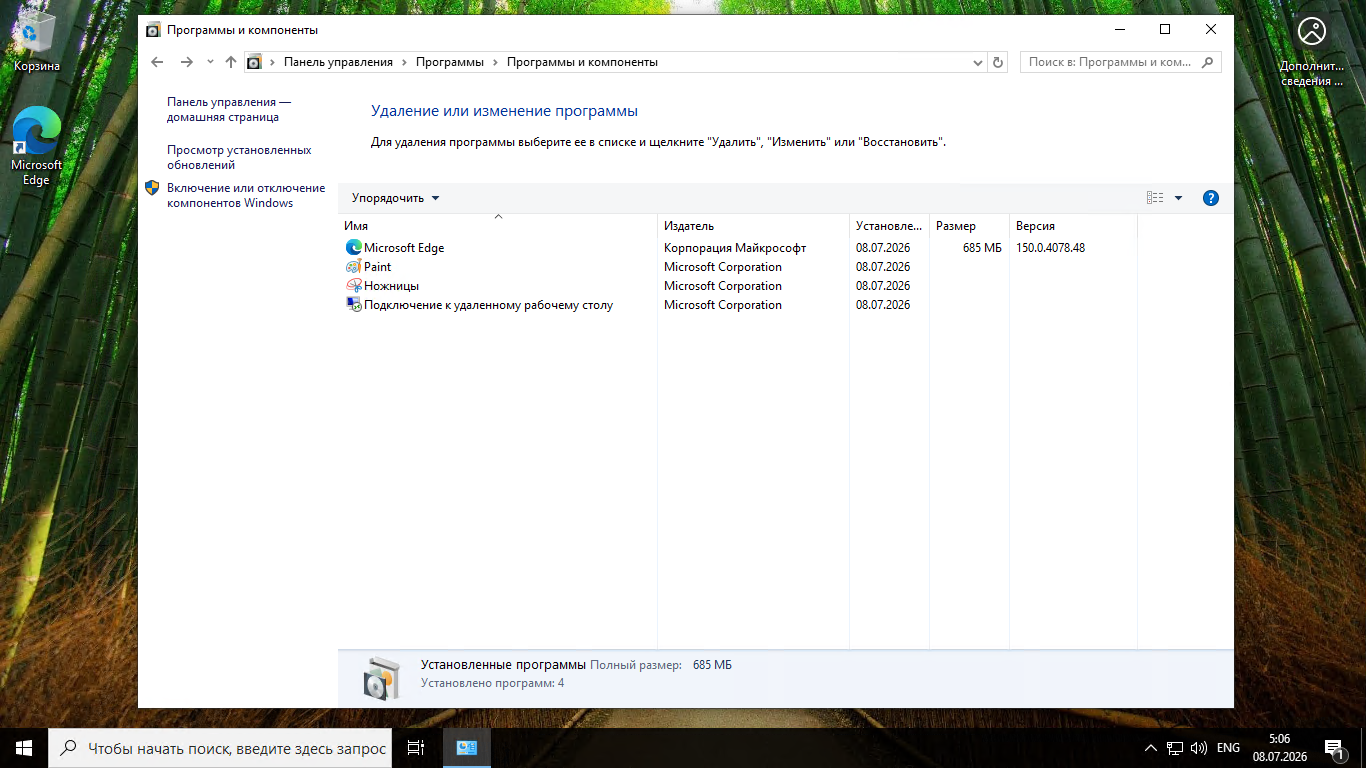Open the blue Help question mark icon
The width and height of the screenshot is (1366, 768).
click(x=1211, y=198)
